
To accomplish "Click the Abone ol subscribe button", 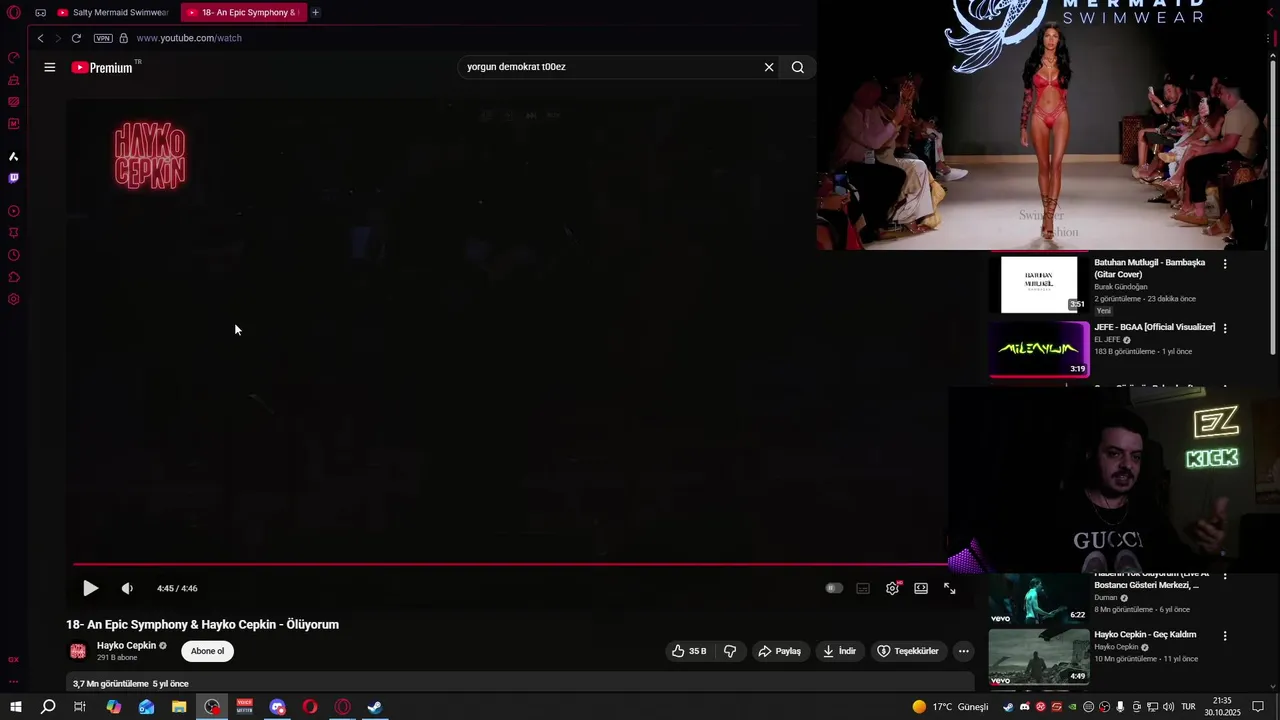I will coord(207,651).
